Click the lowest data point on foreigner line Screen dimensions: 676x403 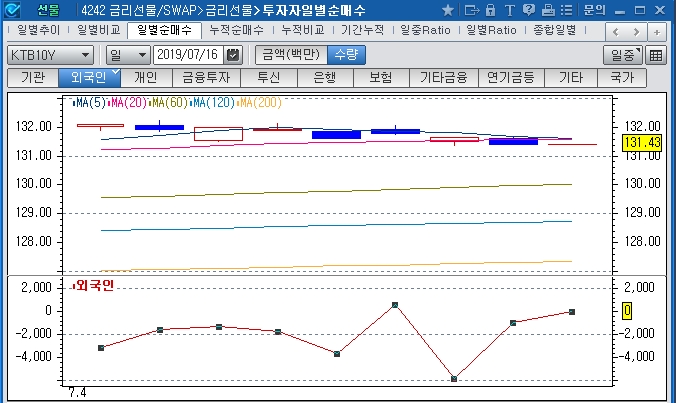point(454,379)
